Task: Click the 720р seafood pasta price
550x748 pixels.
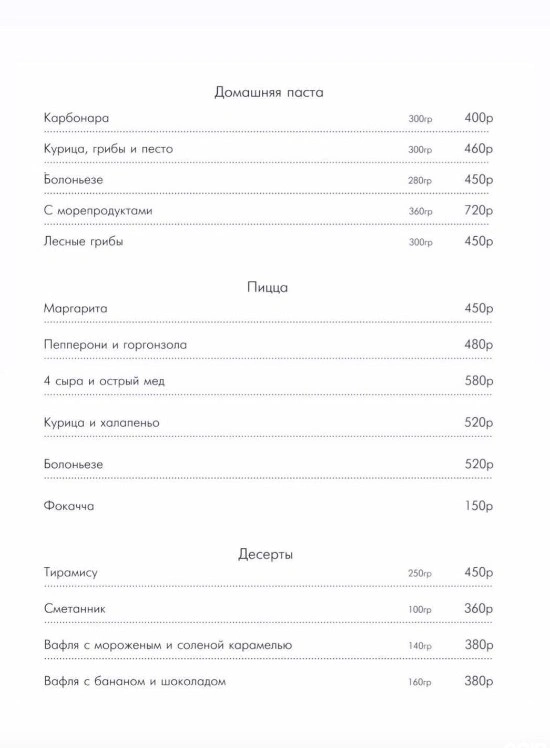Action: pos(478,210)
